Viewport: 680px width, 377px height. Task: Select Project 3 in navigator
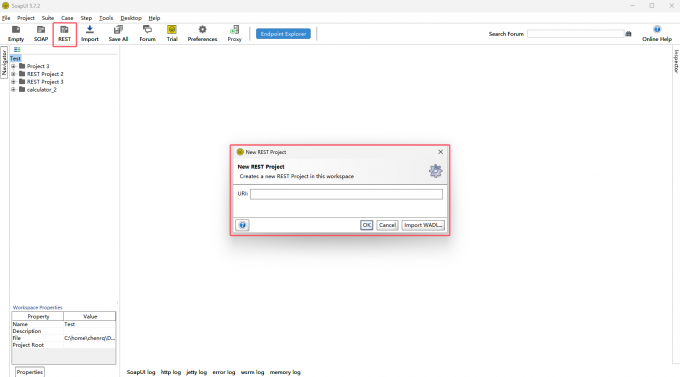(38, 66)
